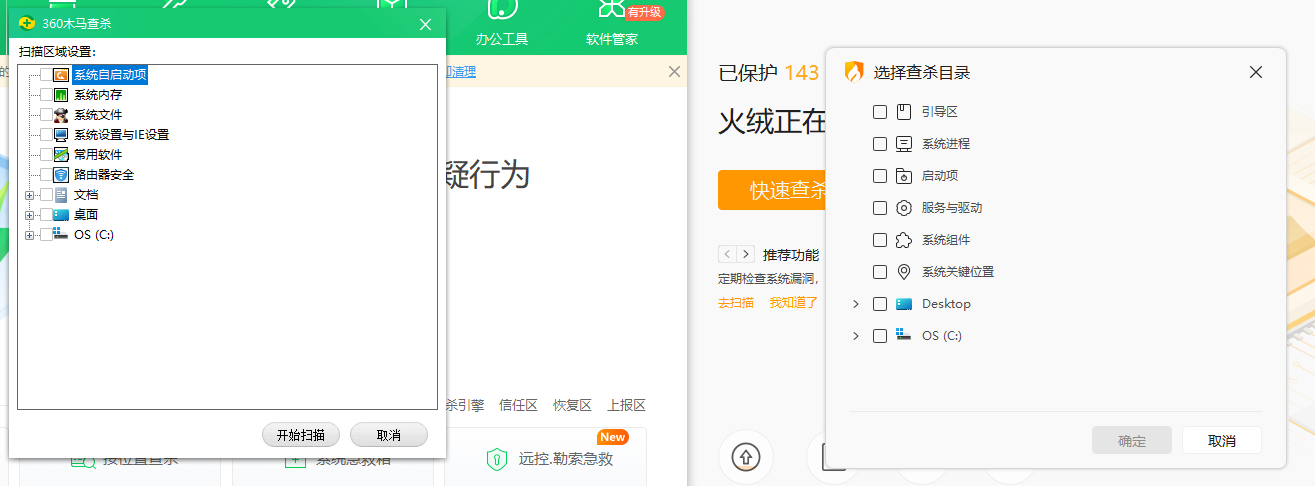Check the 引导区 checkbox
1315x486 pixels.
coord(880,112)
